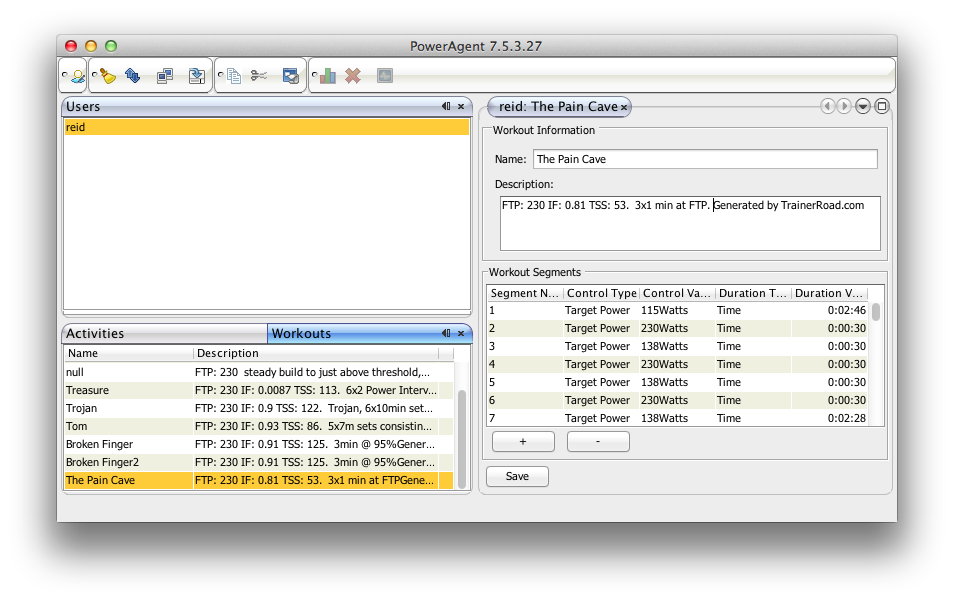954x601 pixels.
Task: Click the user toolbar group drag handle
Action: pos(64,75)
